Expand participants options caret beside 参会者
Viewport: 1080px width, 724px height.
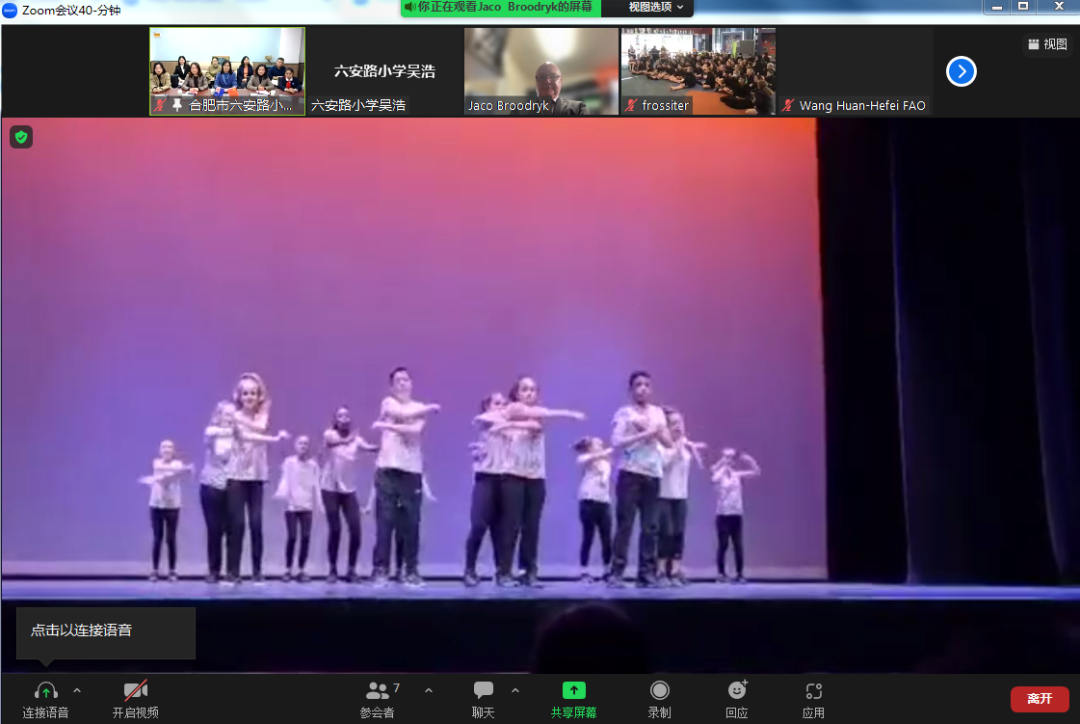[428, 690]
